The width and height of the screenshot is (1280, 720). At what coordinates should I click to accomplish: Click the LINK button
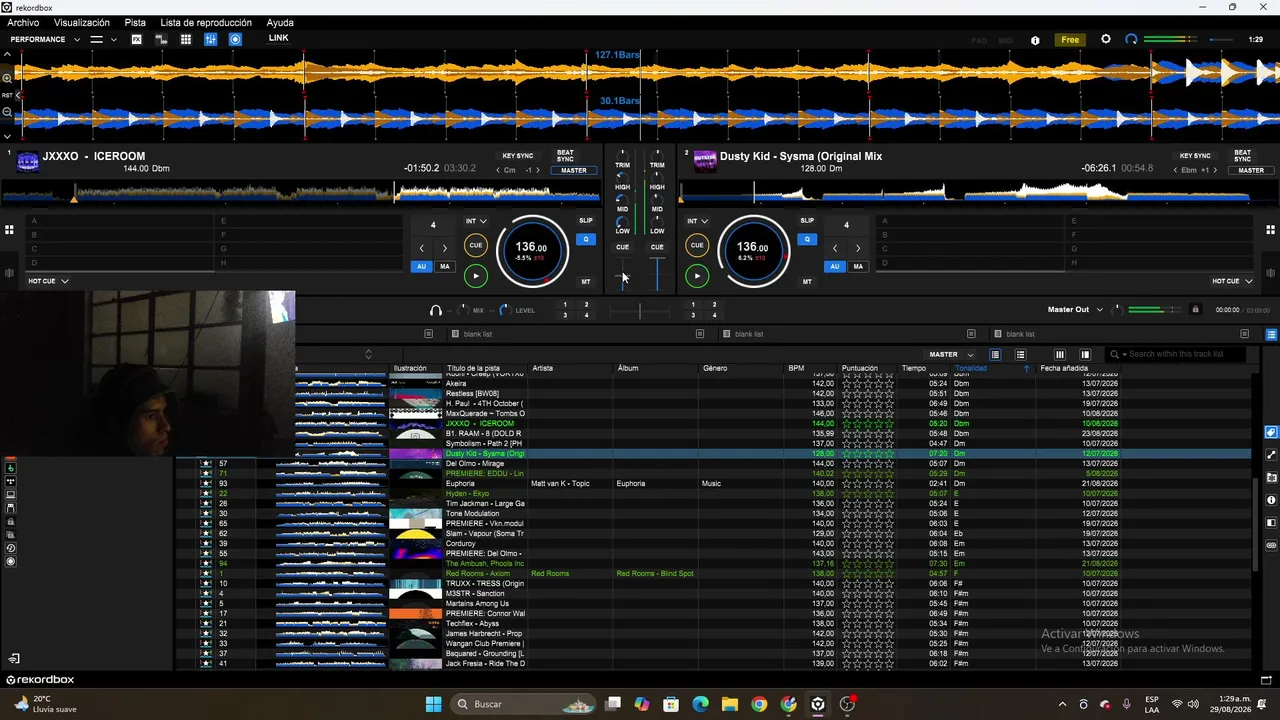[278, 38]
